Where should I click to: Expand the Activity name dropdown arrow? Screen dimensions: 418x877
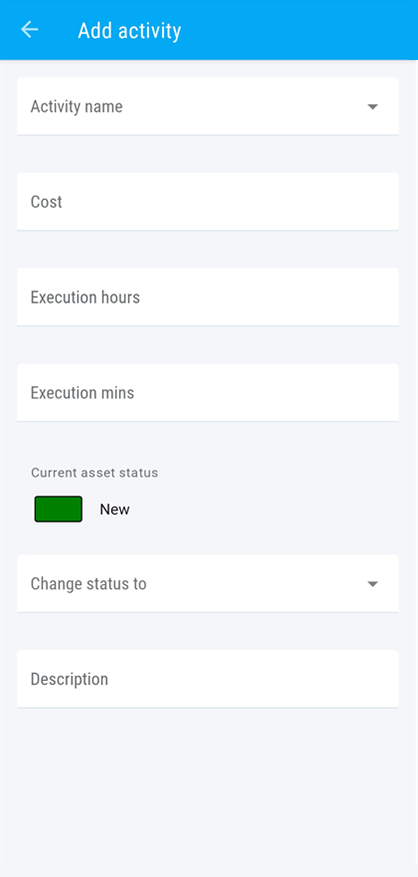click(373, 106)
